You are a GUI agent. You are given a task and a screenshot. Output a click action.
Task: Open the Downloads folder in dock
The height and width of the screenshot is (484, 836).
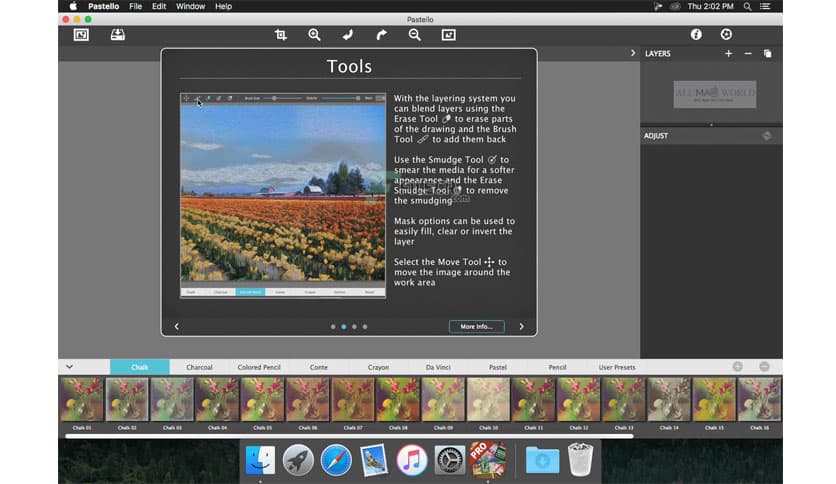coord(542,459)
